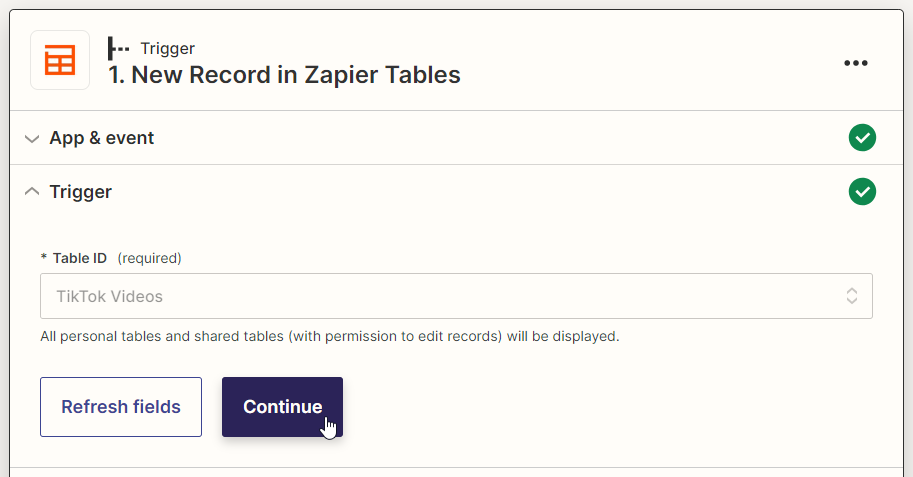Click the step title New Record in Zapier Tables
Viewport: 913px width, 477px height.
284,74
